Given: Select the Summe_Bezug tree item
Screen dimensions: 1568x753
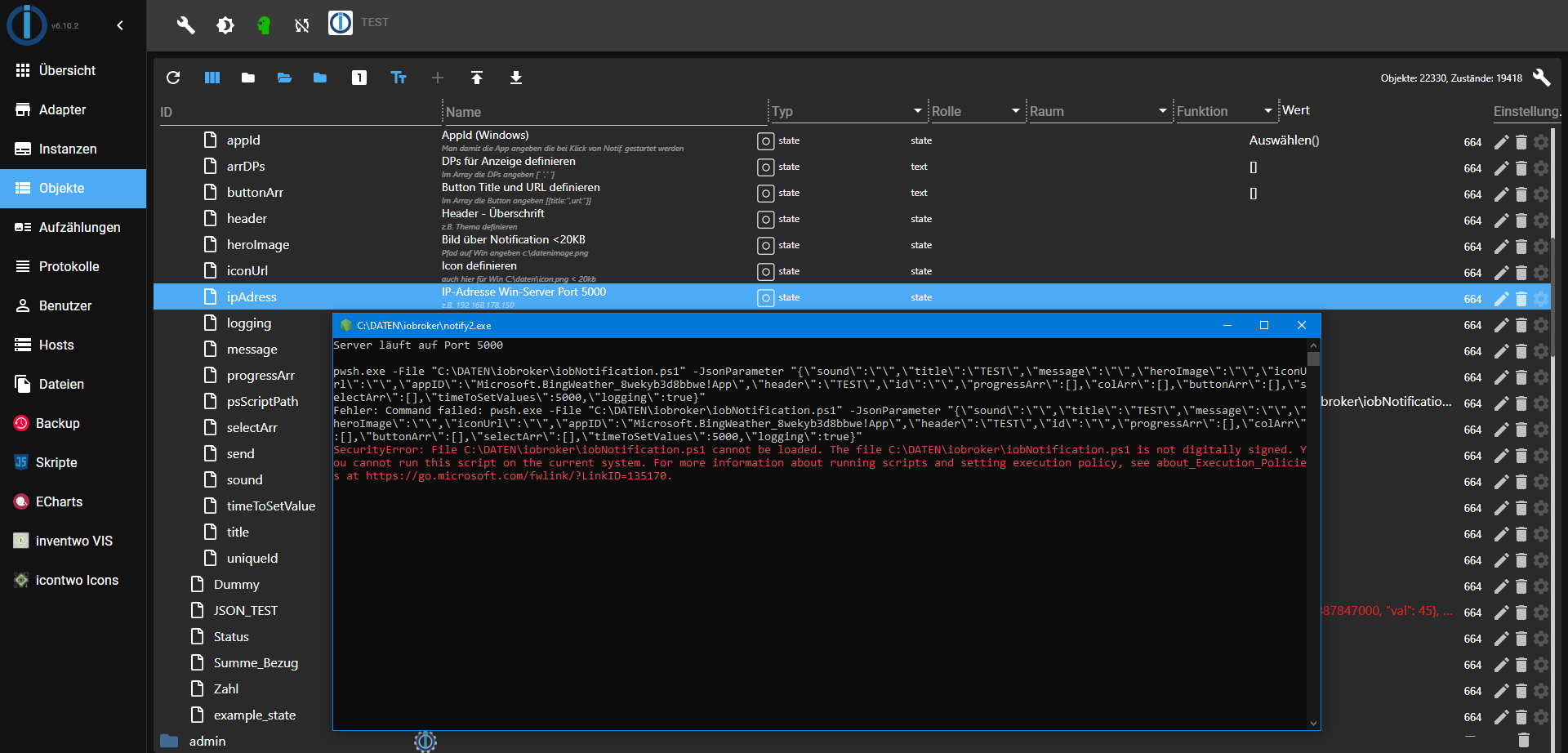Looking at the screenshot, I should tap(256, 663).
